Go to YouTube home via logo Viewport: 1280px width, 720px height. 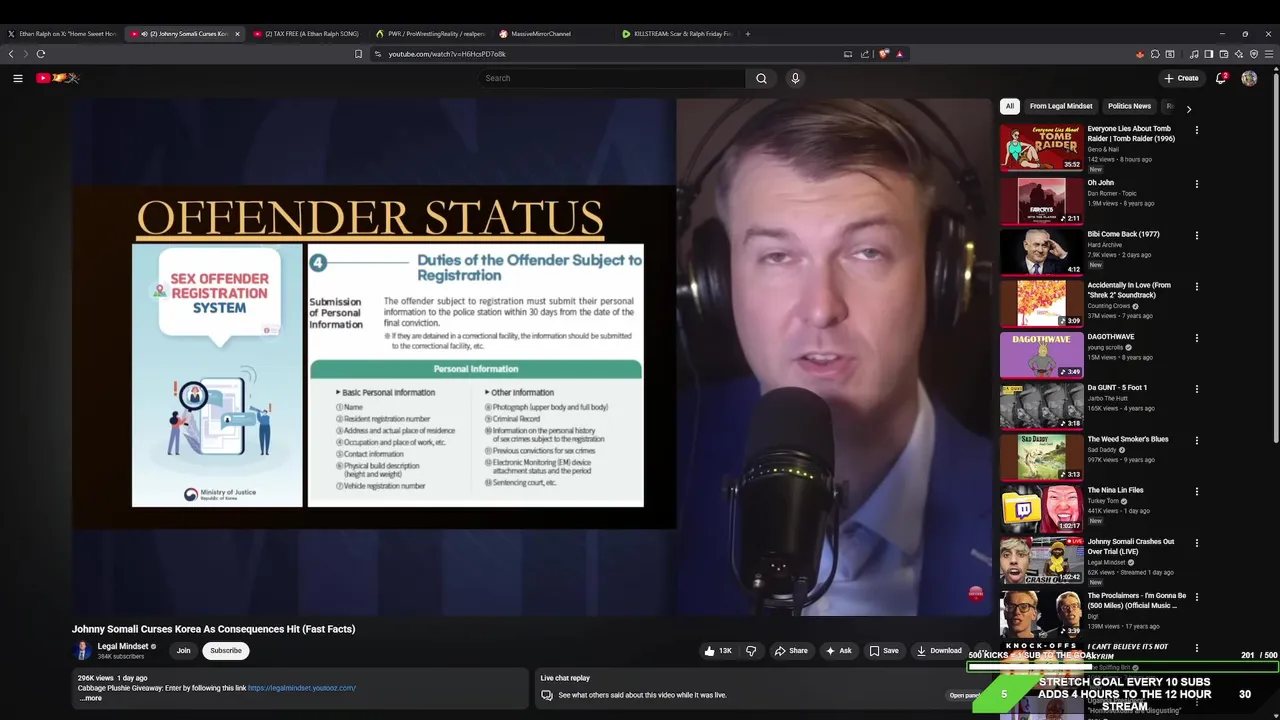click(58, 78)
